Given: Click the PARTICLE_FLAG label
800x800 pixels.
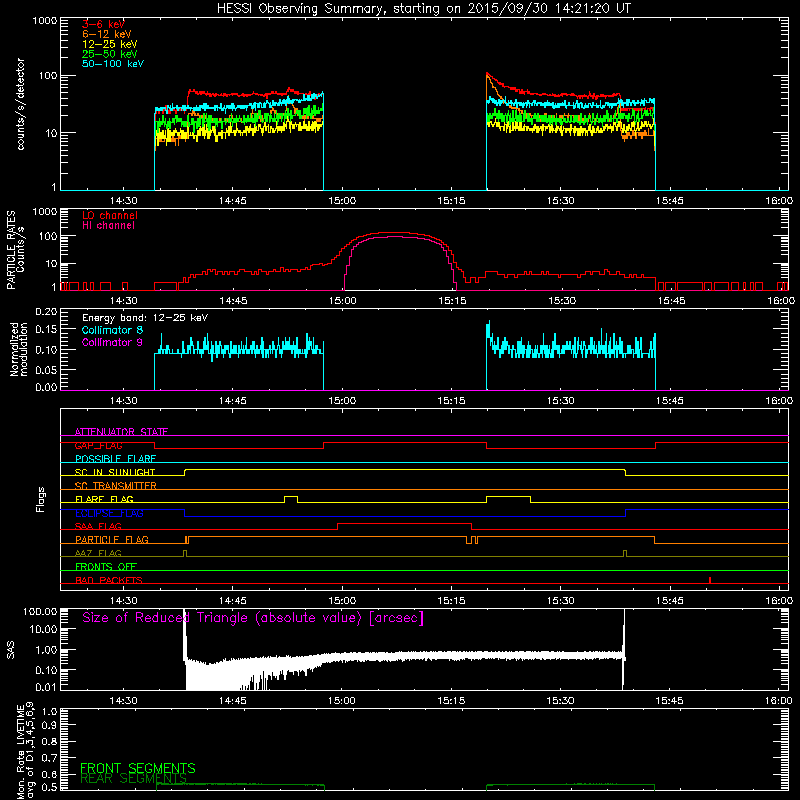Looking at the screenshot, I should (x=112, y=540).
